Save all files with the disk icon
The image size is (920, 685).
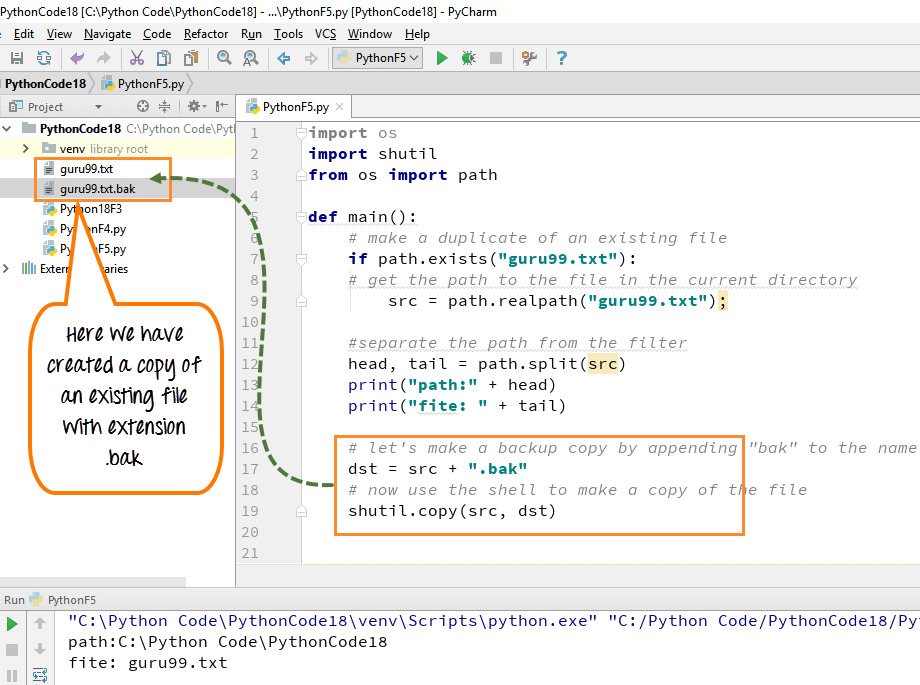pos(14,58)
